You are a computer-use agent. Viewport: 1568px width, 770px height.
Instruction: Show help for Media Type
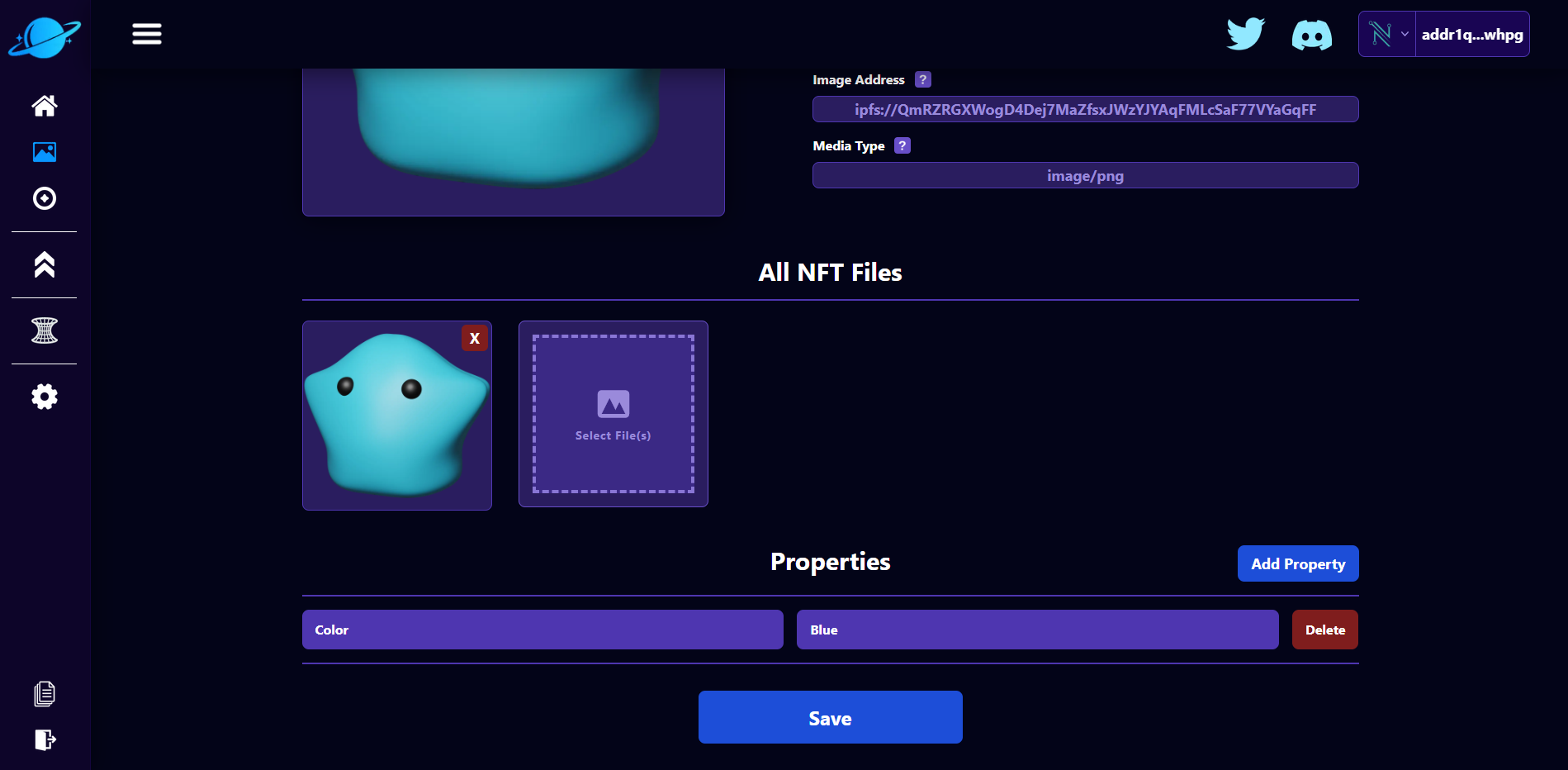point(902,145)
